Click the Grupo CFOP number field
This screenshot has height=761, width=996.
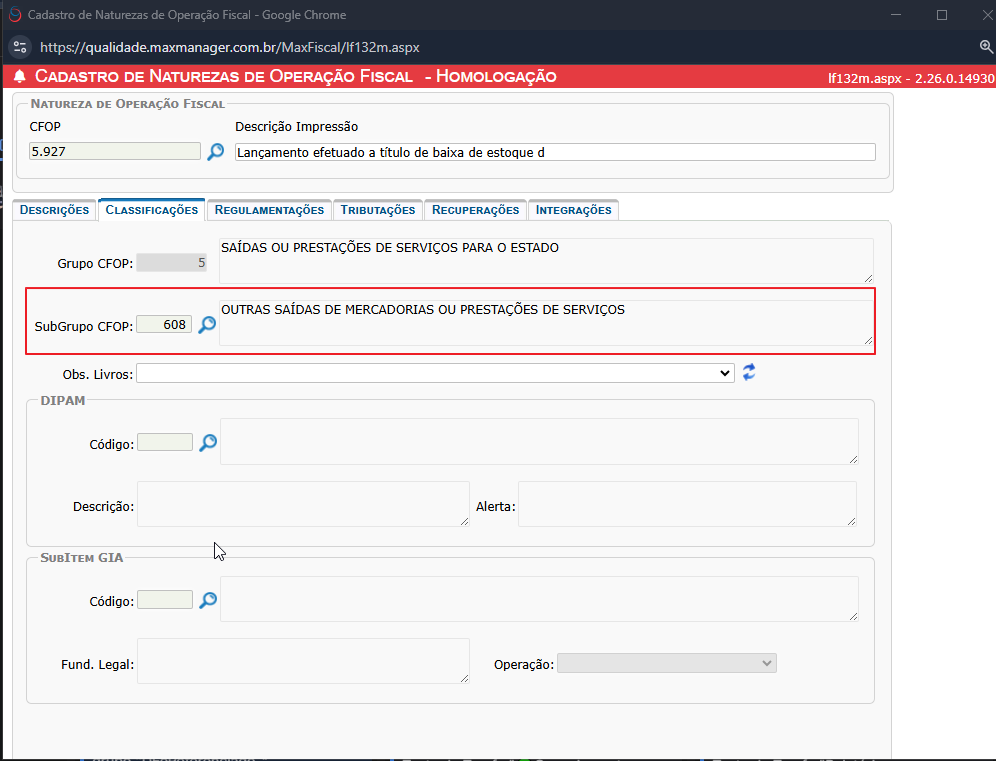click(x=172, y=262)
